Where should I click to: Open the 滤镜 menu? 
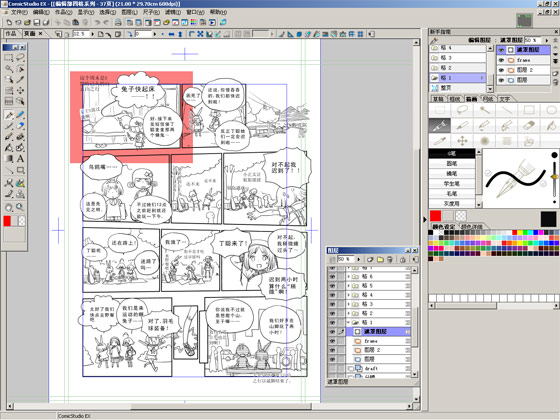coord(172,12)
